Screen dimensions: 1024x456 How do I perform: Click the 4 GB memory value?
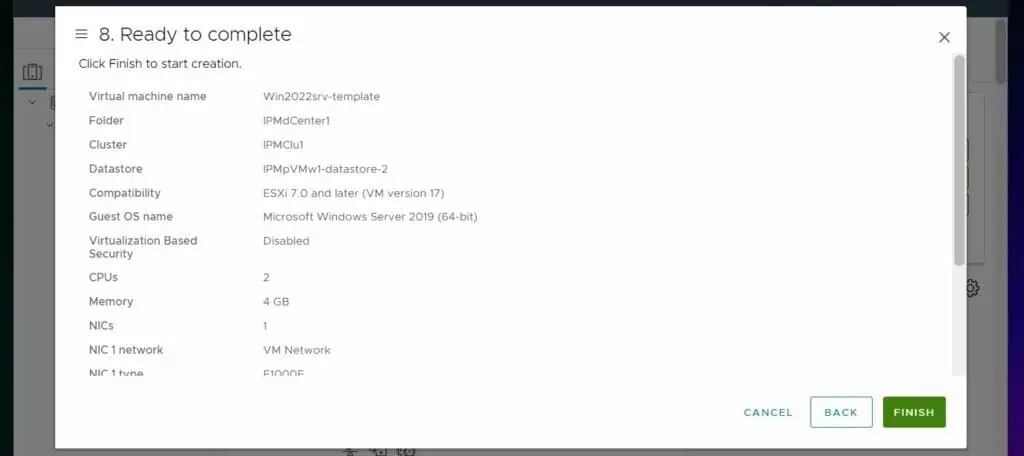tap(276, 302)
